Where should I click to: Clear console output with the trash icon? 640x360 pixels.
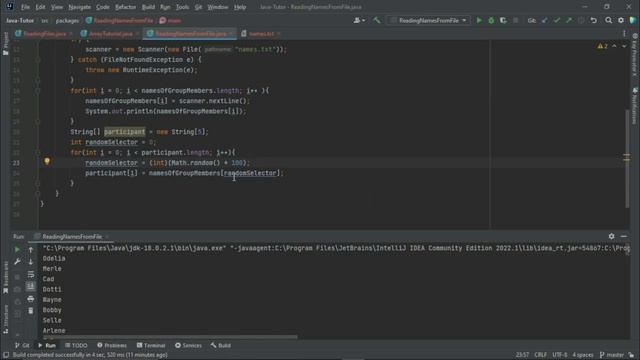(x=31, y=311)
